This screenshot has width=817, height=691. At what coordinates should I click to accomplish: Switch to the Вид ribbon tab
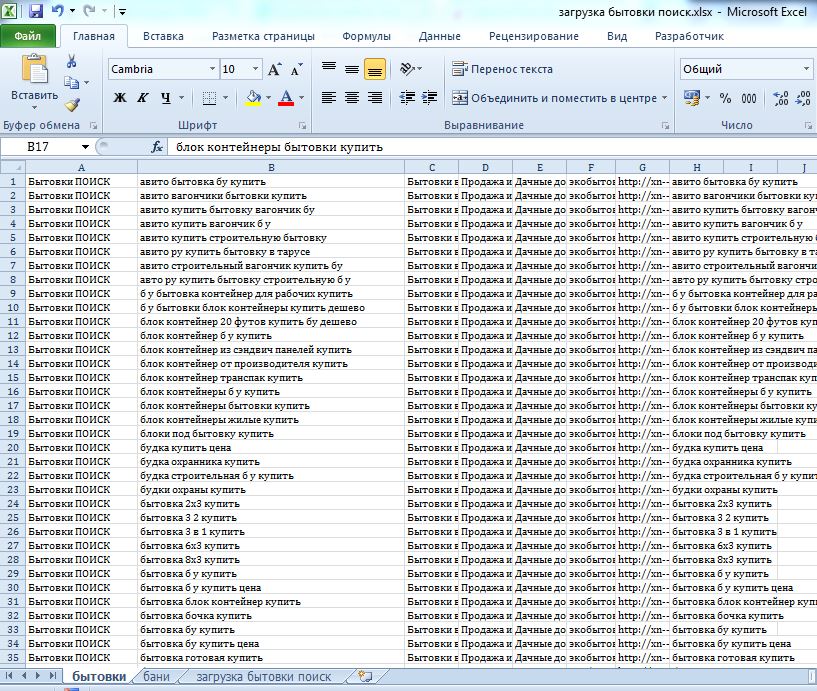click(617, 36)
